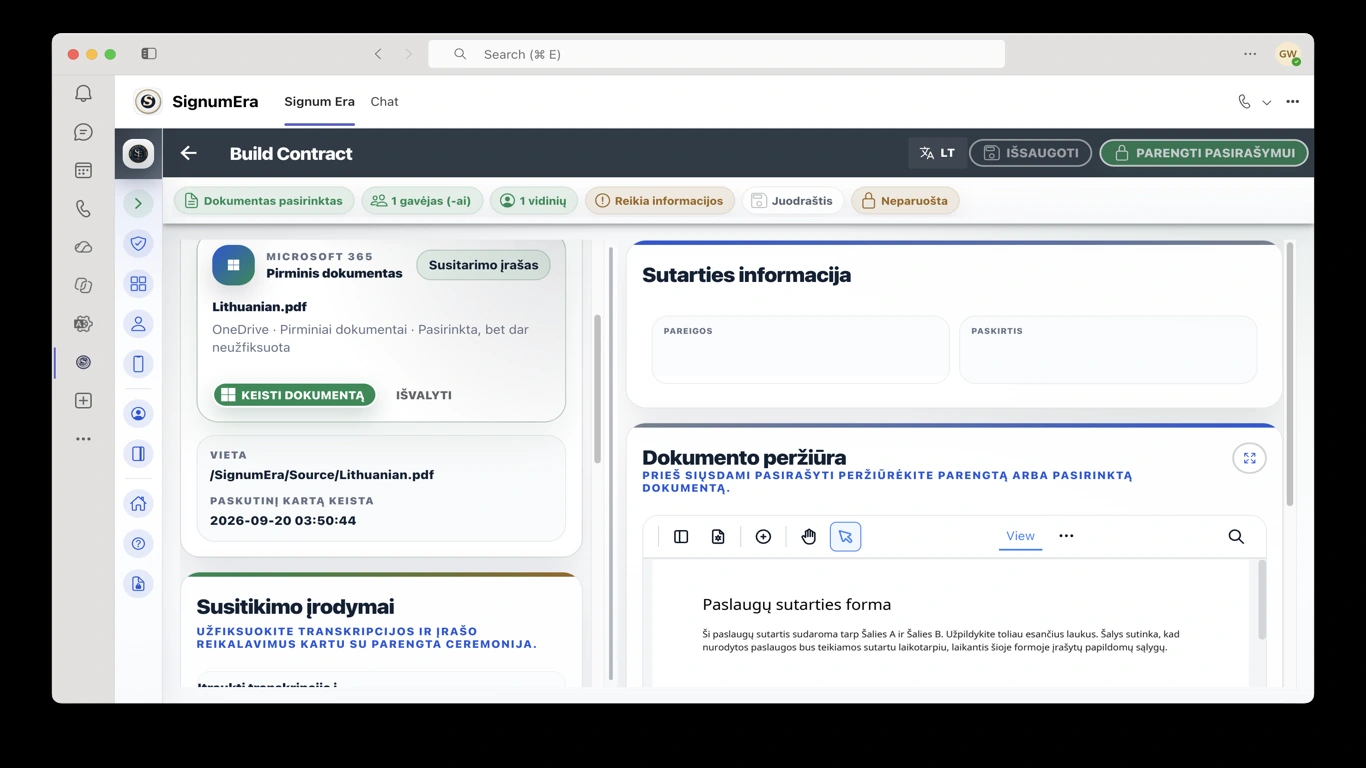Select the Signum Era tab
This screenshot has width=1366, height=768.
click(319, 102)
